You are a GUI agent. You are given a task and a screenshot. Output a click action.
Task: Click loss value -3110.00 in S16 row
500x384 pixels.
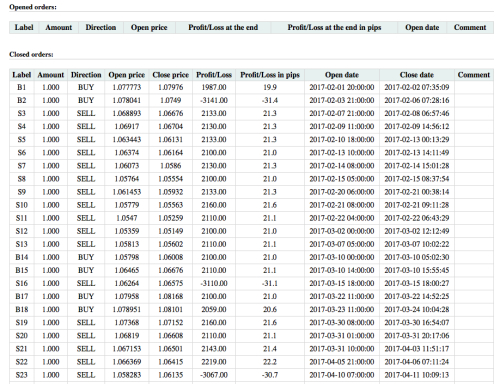[214, 283]
